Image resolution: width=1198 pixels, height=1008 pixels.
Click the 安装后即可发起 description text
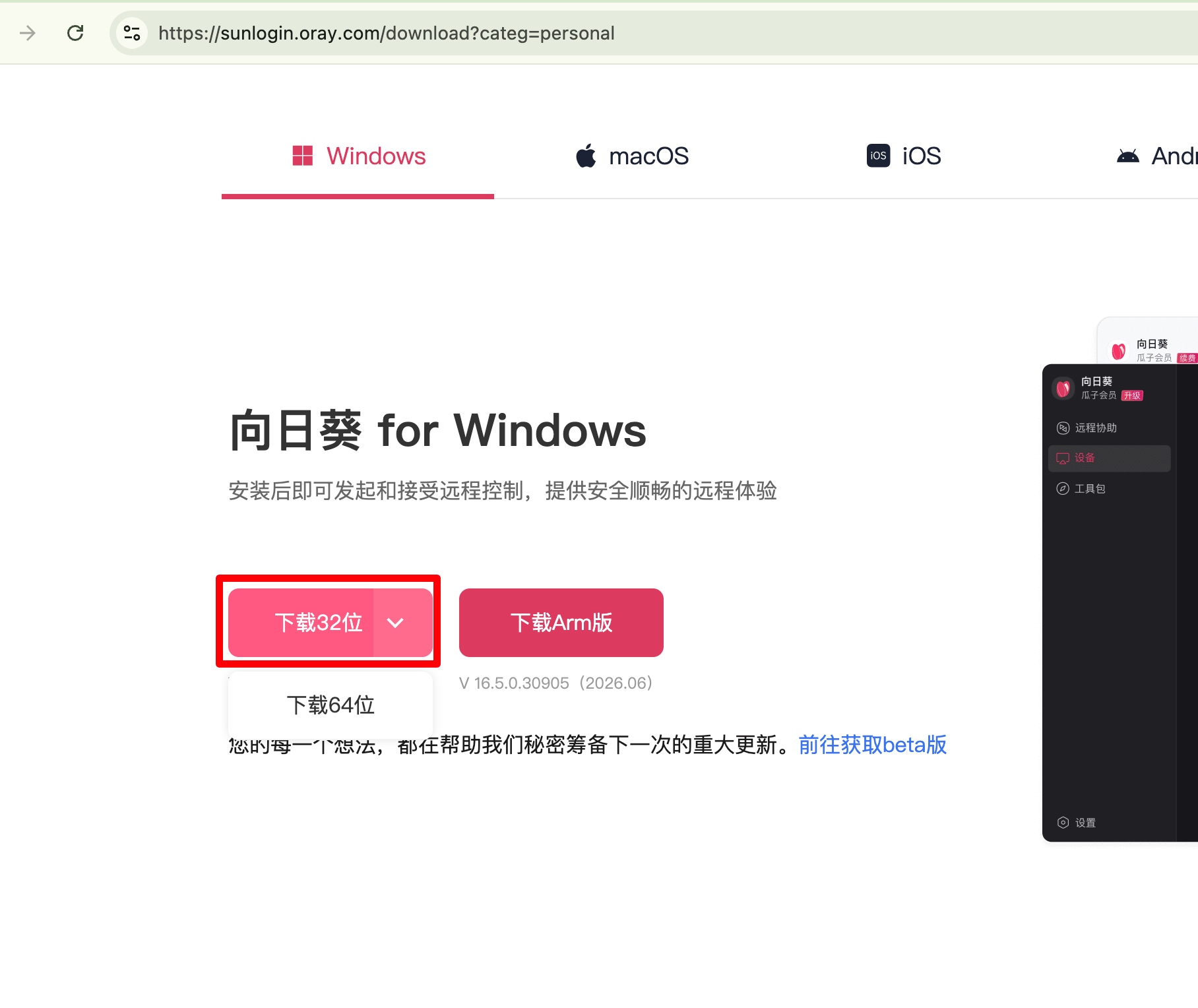tap(503, 491)
